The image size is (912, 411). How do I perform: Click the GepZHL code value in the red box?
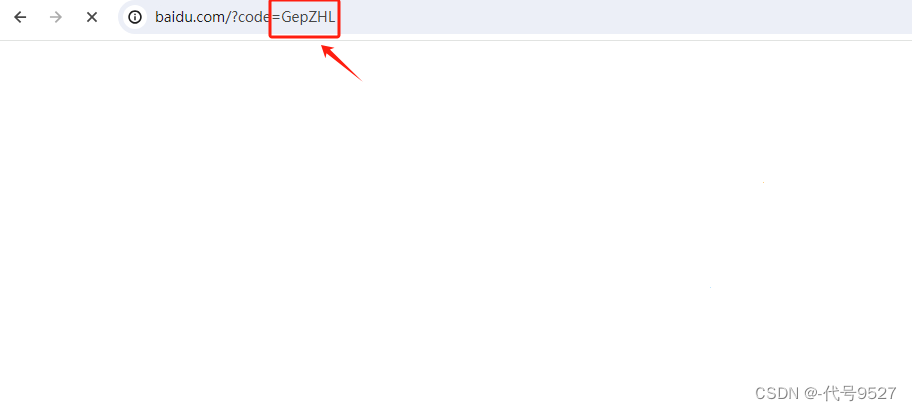click(x=308, y=17)
